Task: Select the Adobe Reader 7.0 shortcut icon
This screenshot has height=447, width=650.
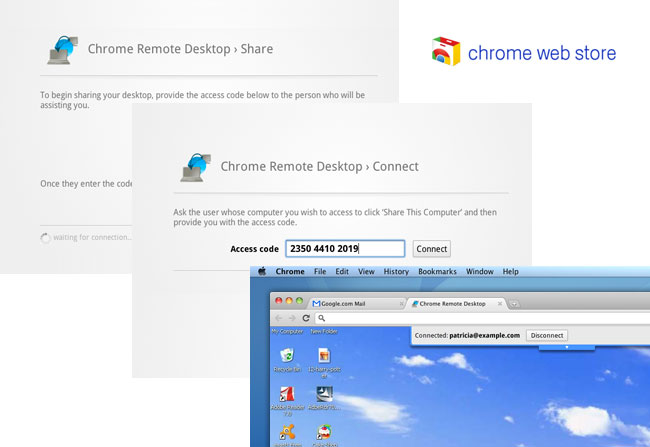Action: click(287, 394)
